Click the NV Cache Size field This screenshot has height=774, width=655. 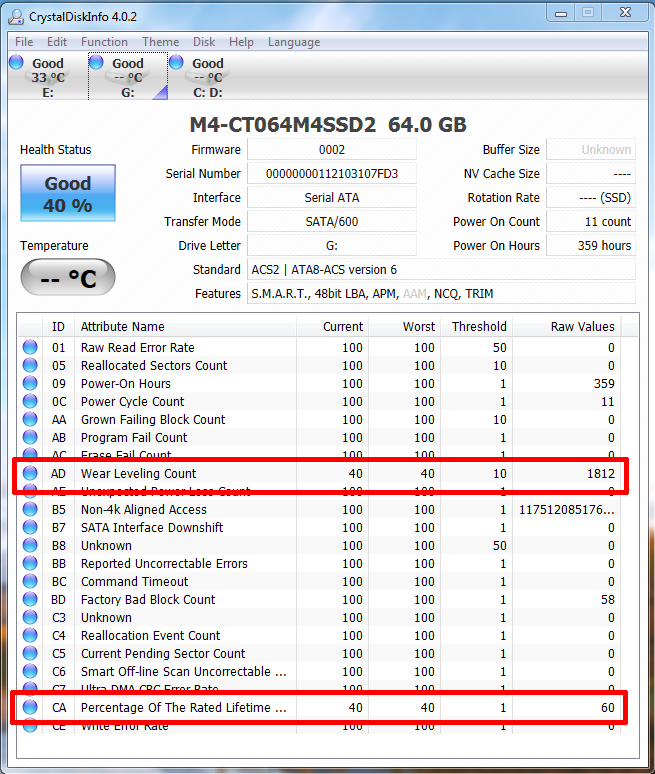pyautogui.click(x=591, y=174)
